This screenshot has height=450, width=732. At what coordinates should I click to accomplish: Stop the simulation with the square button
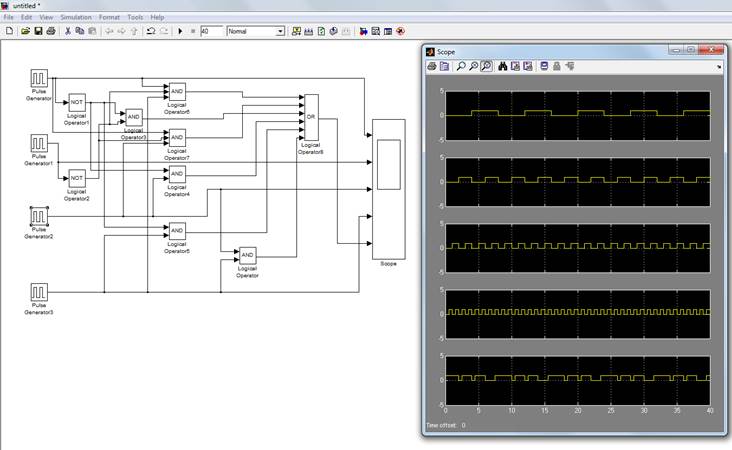[193, 31]
